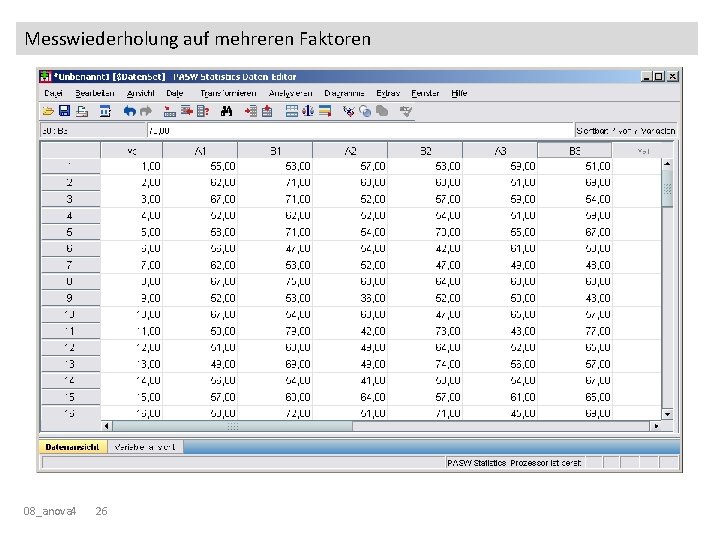Click the Print toolbar icon
The height and width of the screenshot is (540, 720).
tap(82, 111)
